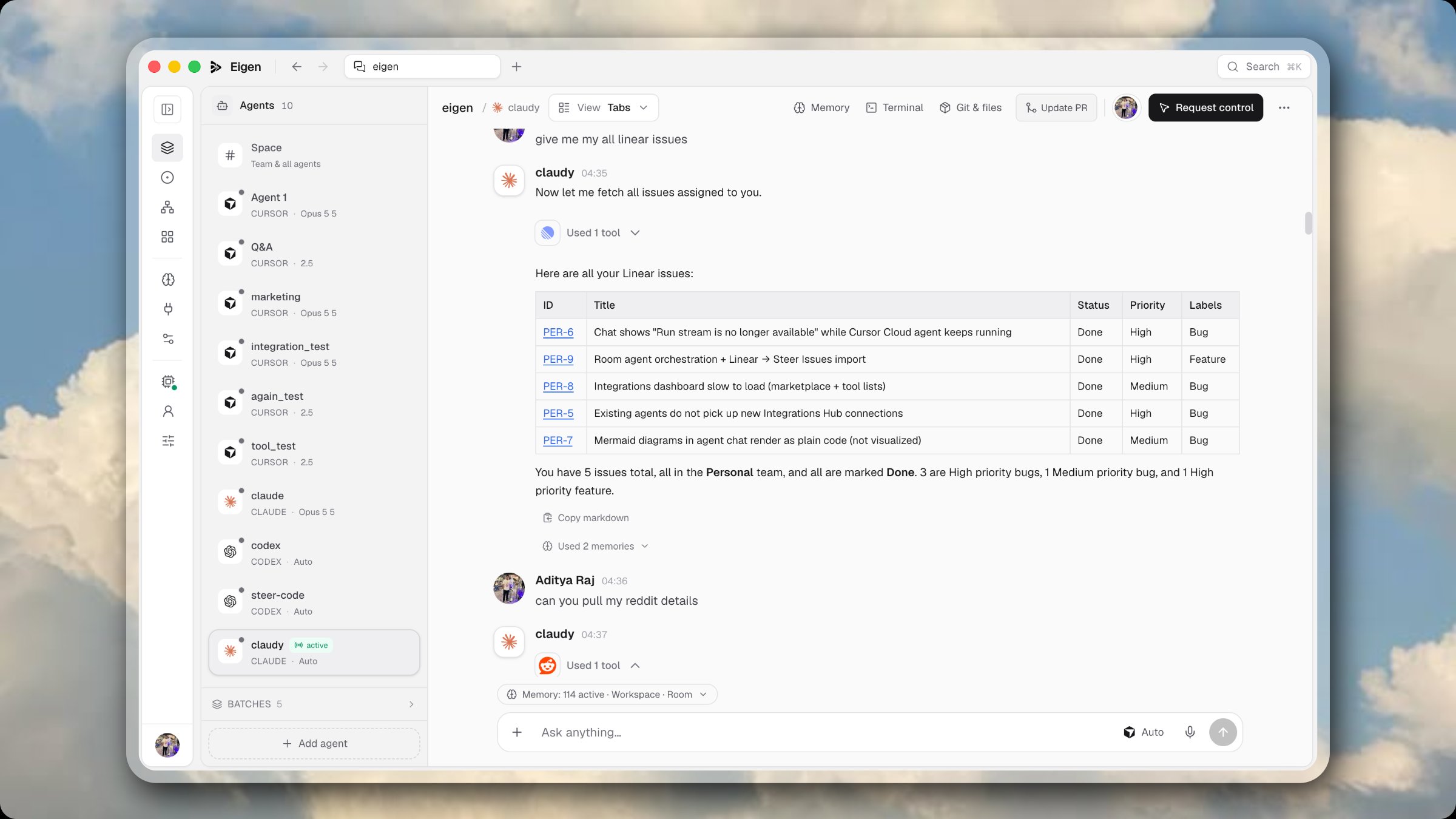The width and height of the screenshot is (1456, 819).
Task: Open the Memory 114 active dropdown
Action: pos(607,695)
